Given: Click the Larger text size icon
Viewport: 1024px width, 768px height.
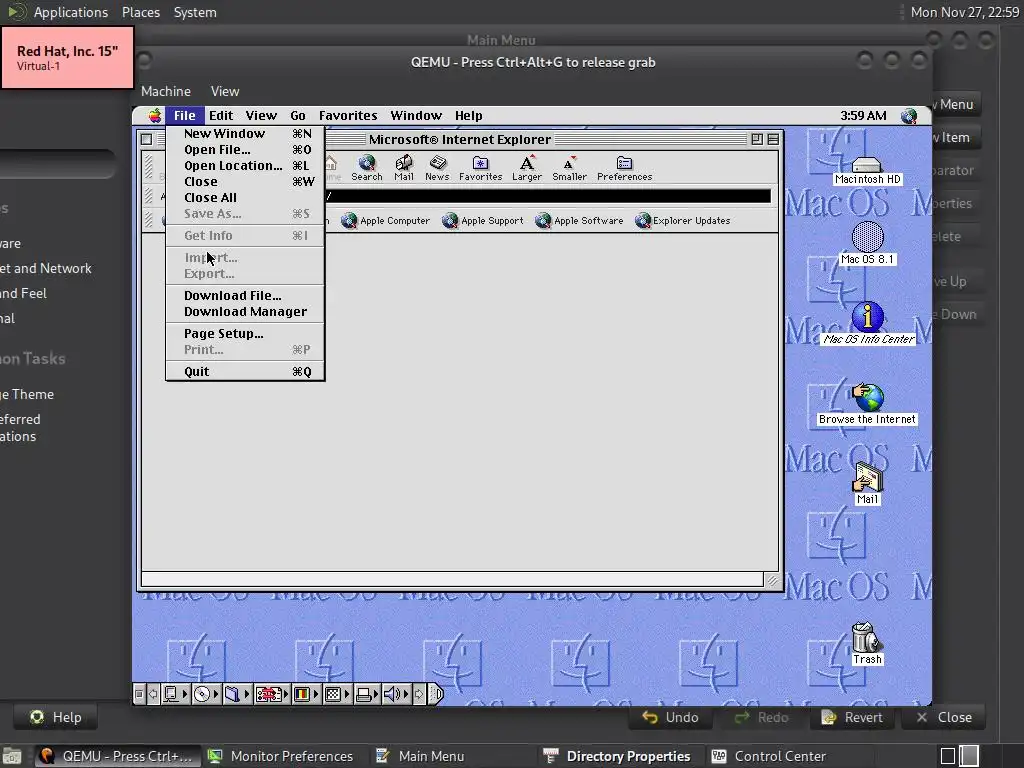Looking at the screenshot, I should tap(527, 168).
